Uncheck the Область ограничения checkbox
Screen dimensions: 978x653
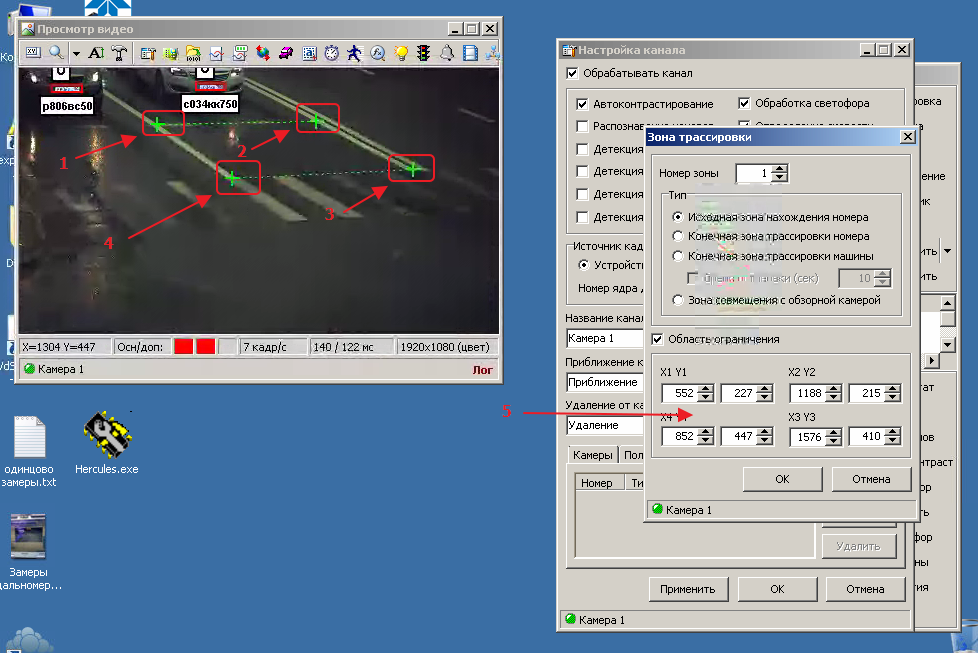click(x=658, y=339)
